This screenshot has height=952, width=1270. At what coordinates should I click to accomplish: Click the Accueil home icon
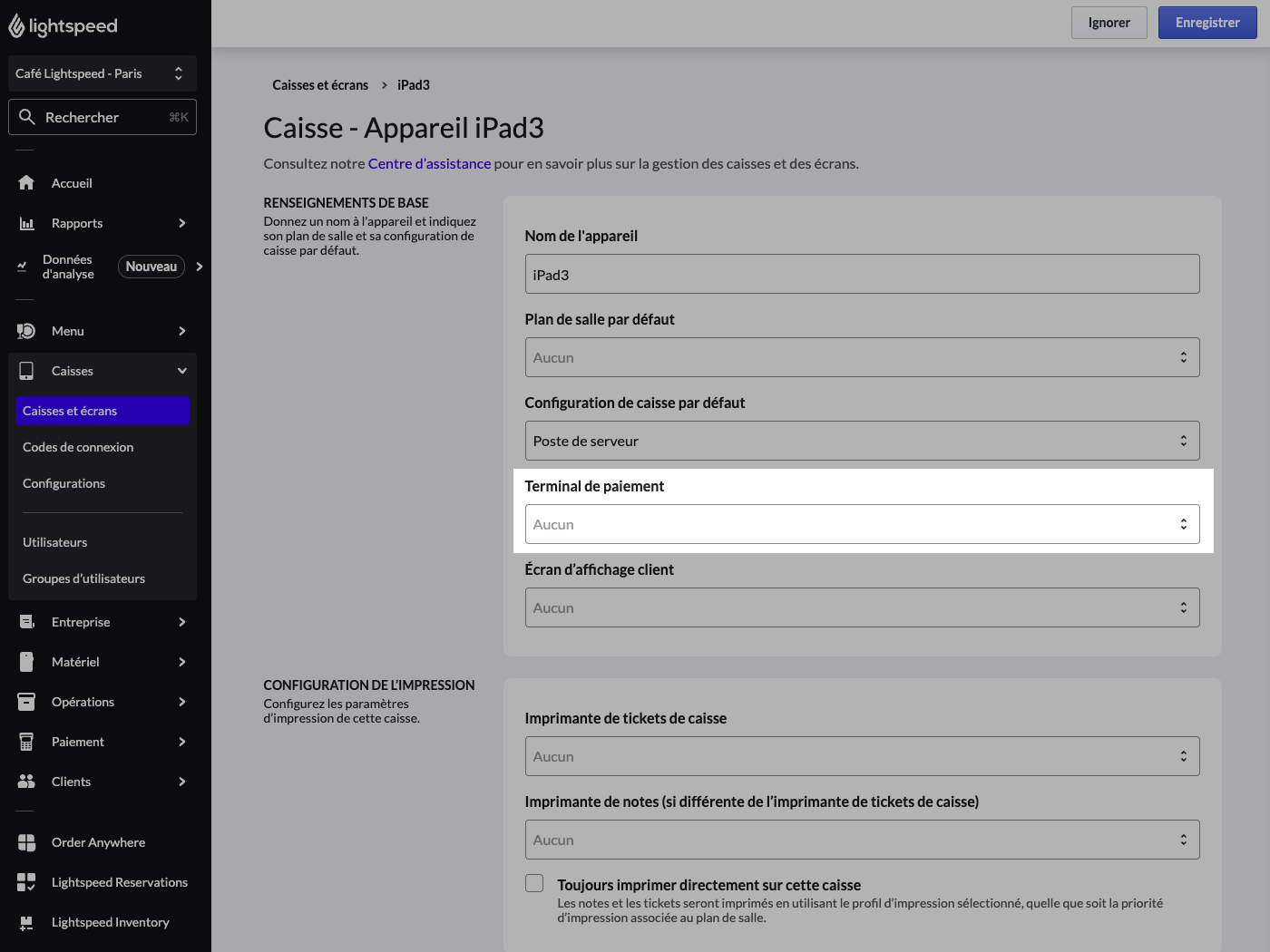pos(26,183)
